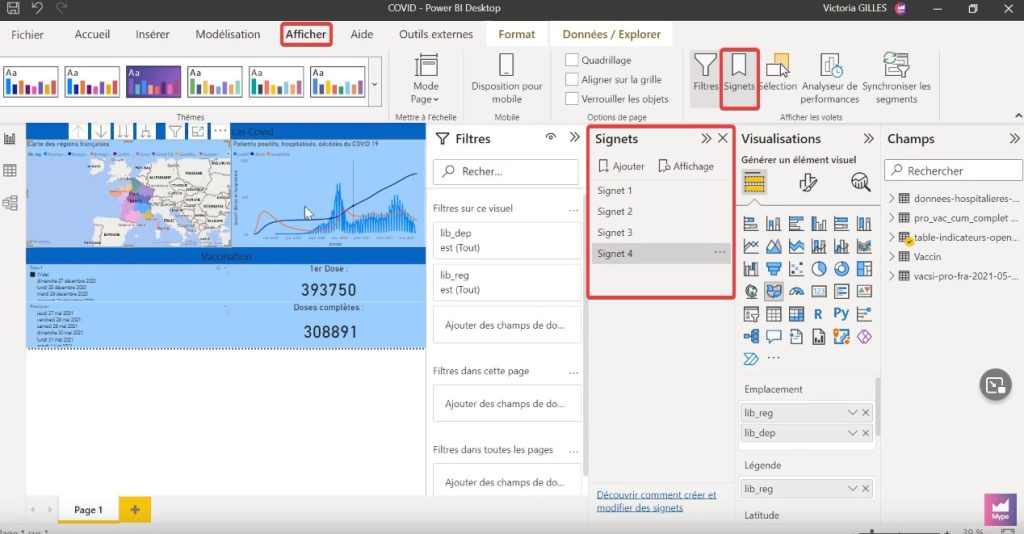1024x534 pixels.
Task: Select the Q&A speech bubble visual
Action: click(x=773, y=337)
